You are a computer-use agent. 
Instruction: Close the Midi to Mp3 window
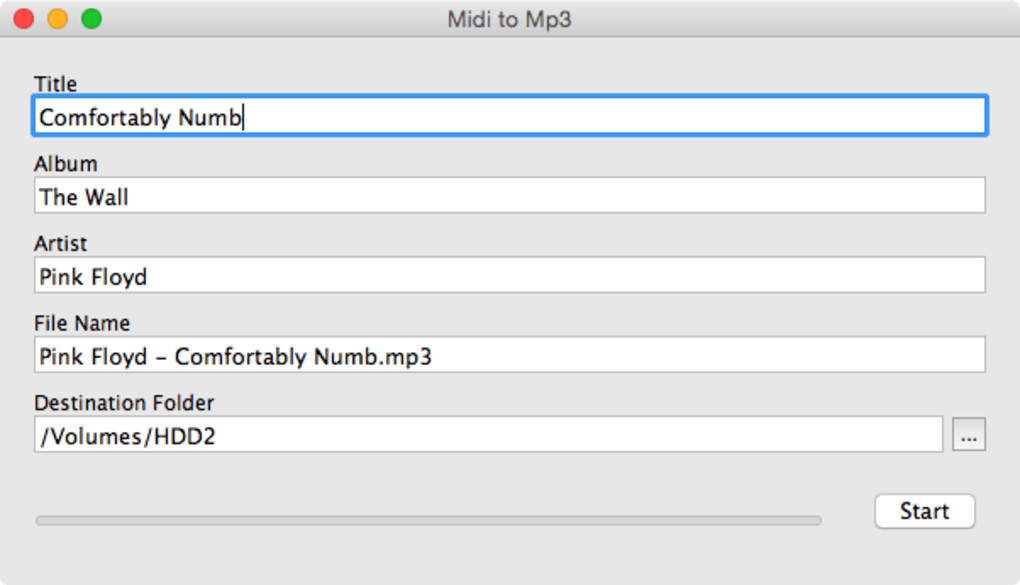(x=23, y=18)
